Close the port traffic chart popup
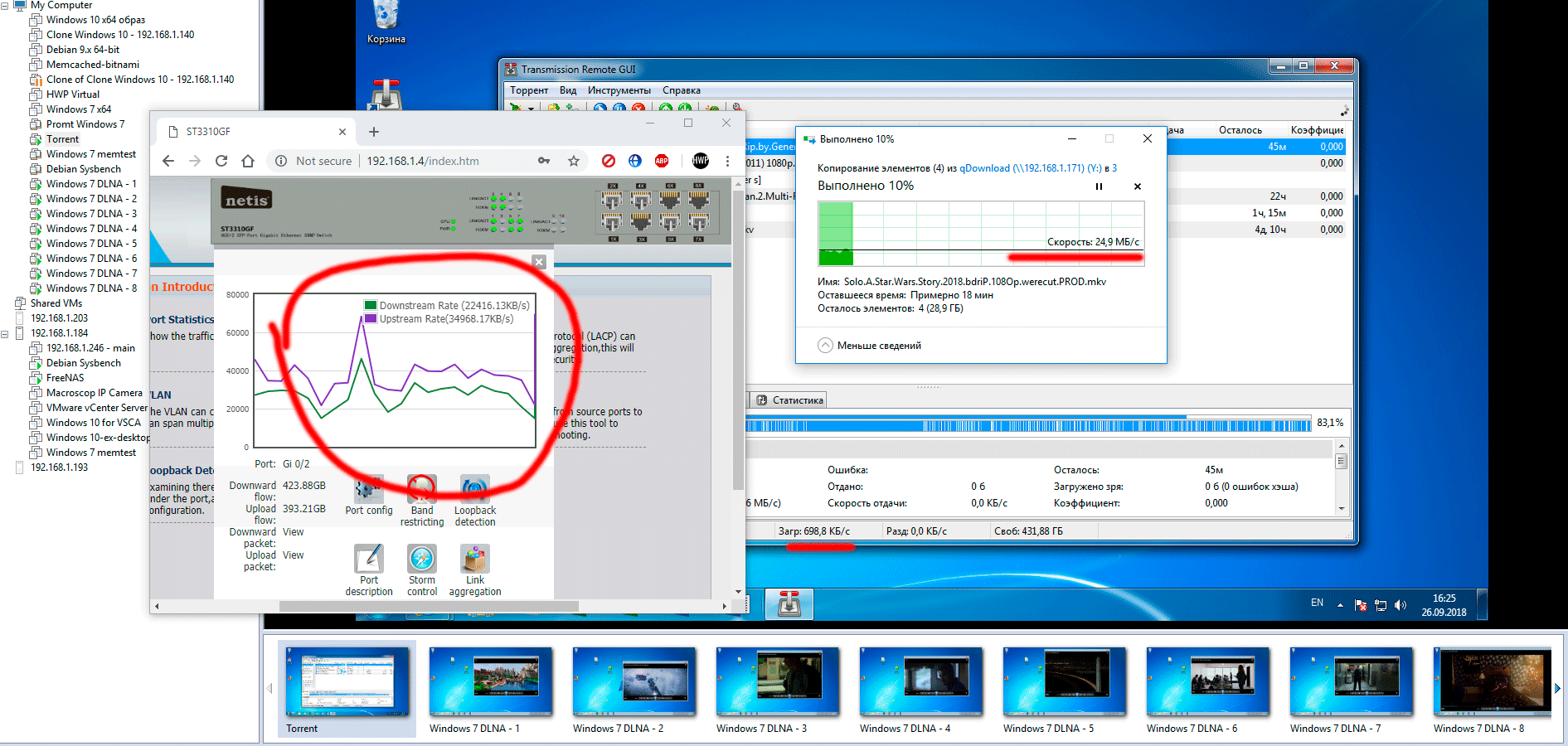This screenshot has width=1568, height=746. pos(539,262)
